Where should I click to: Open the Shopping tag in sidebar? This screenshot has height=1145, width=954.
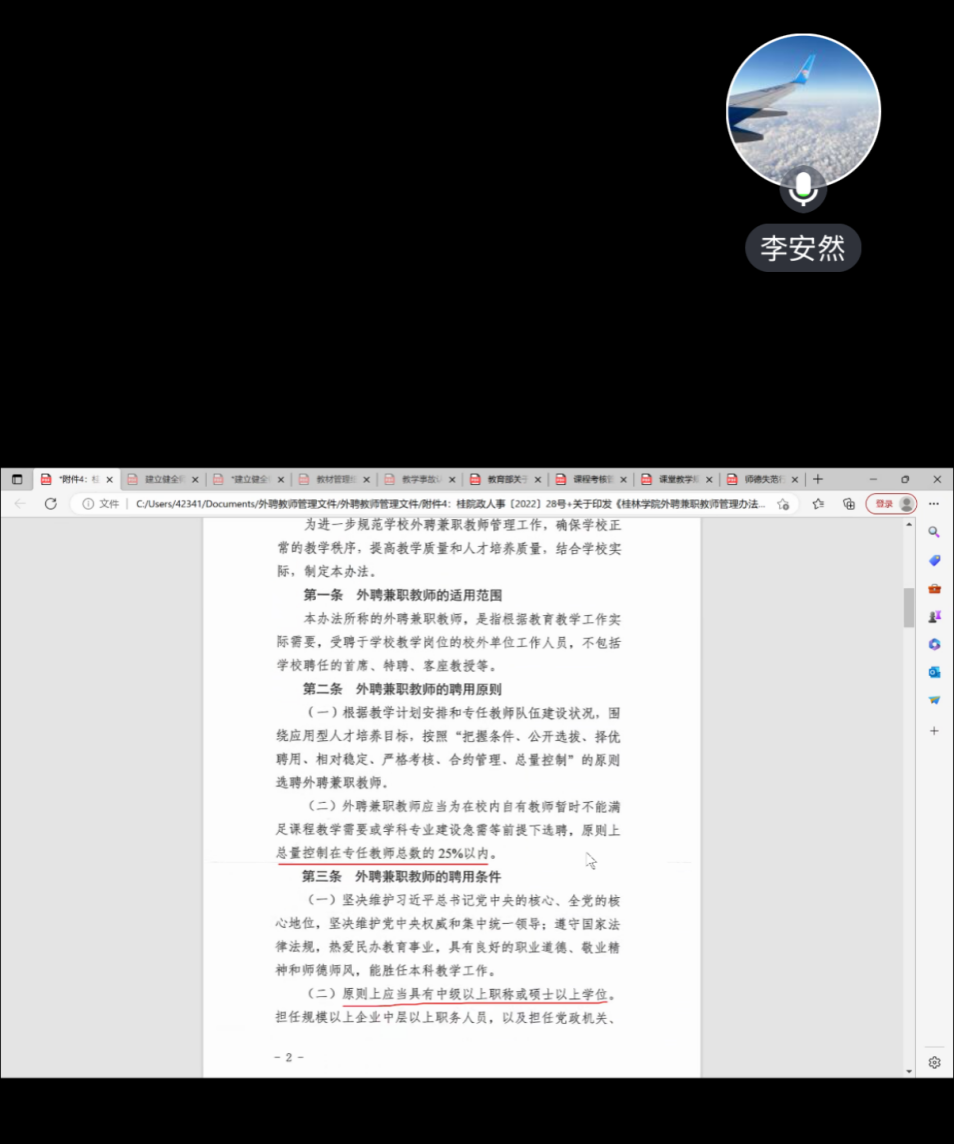[x=934, y=560]
